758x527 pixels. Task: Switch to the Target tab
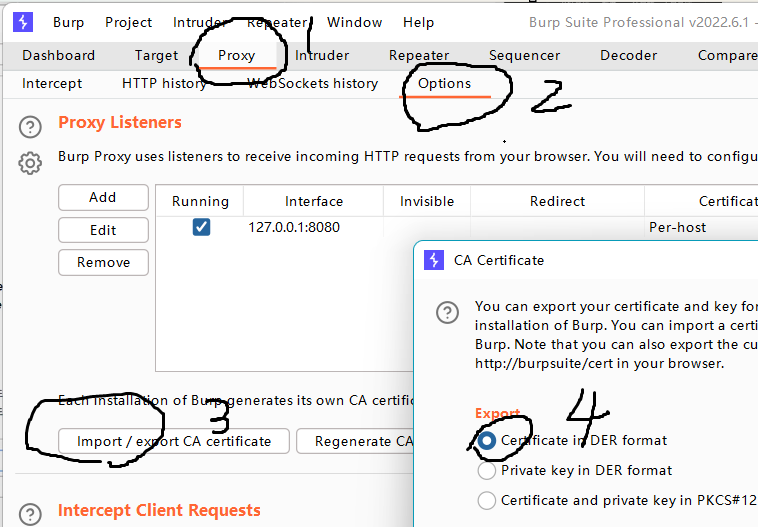[156, 55]
